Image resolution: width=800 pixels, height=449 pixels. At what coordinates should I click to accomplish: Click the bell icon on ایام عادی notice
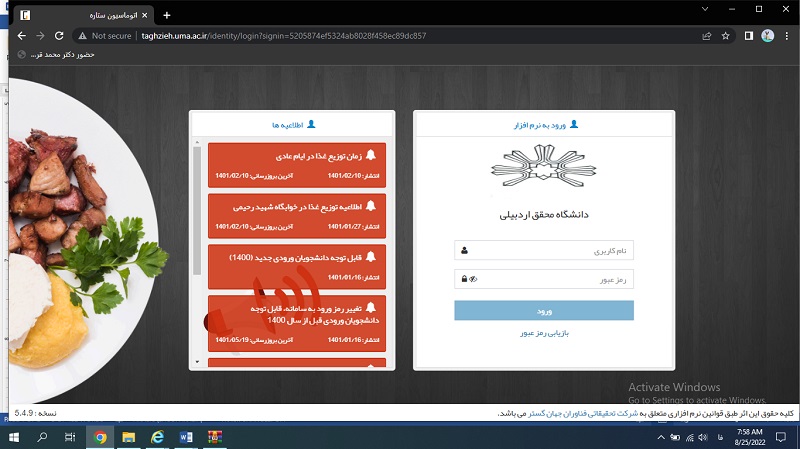click(x=371, y=155)
